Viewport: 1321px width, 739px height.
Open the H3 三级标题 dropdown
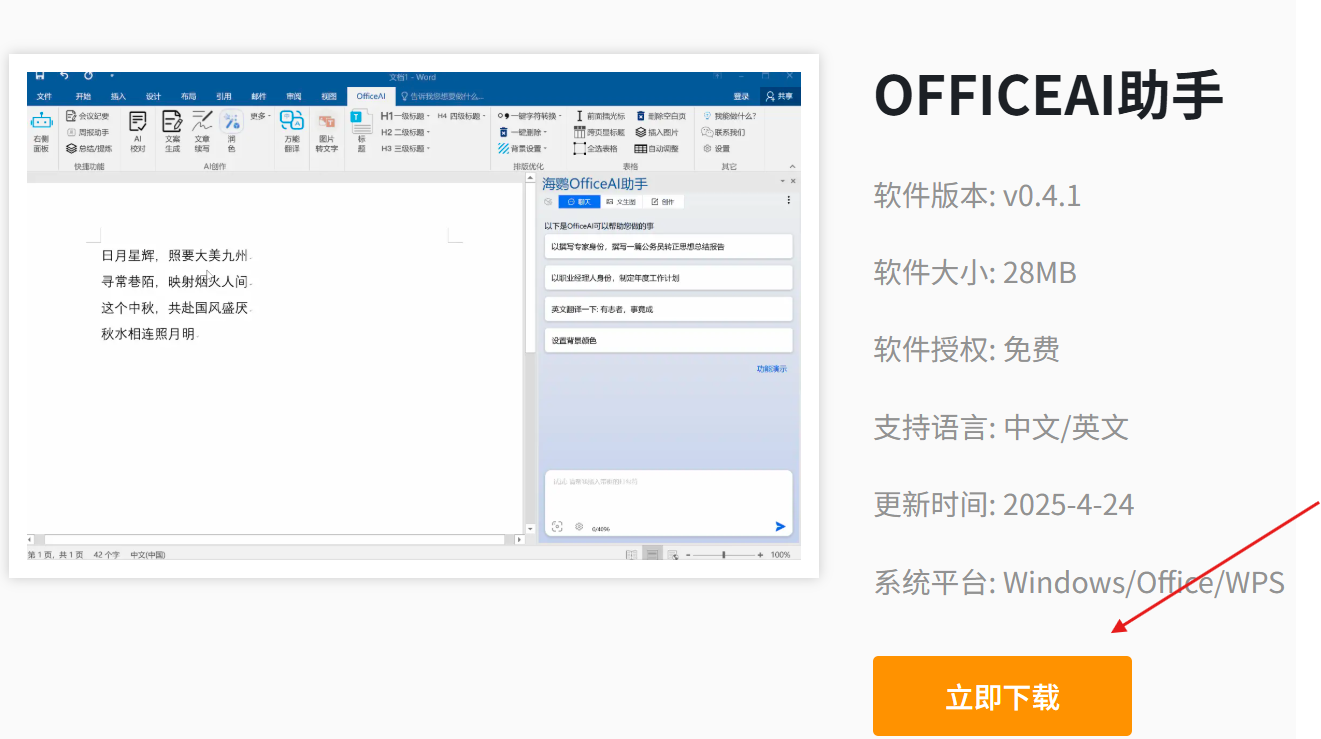[x=405, y=148]
